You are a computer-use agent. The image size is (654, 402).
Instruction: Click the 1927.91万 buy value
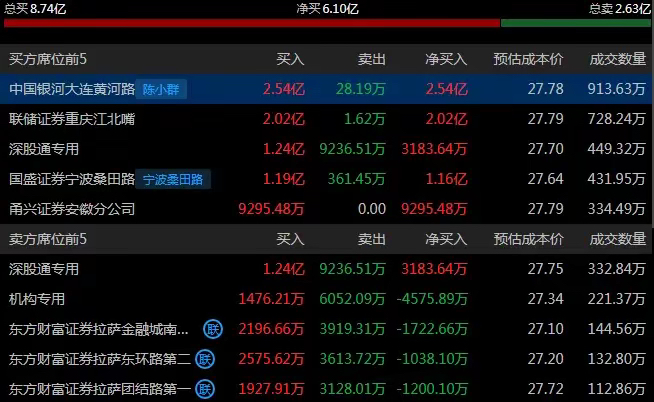click(271, 389)
